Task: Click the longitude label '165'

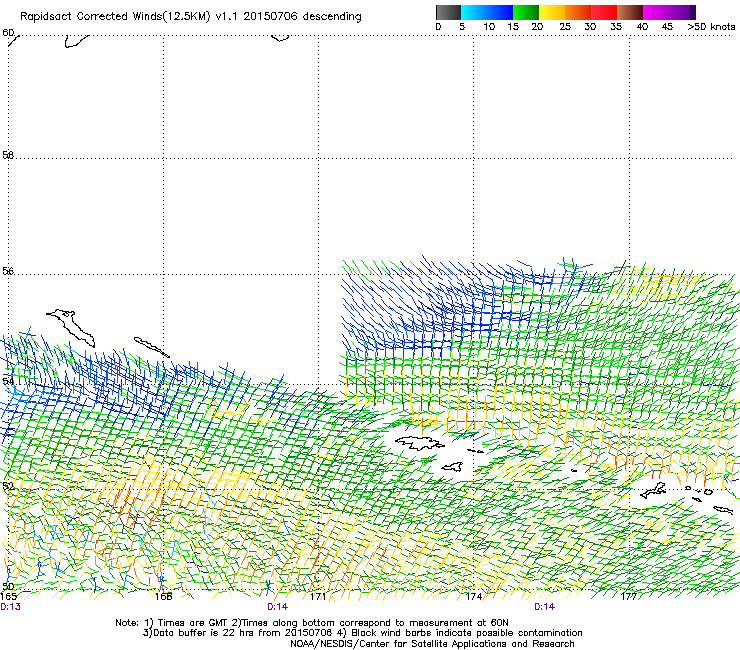Action: 9,596
